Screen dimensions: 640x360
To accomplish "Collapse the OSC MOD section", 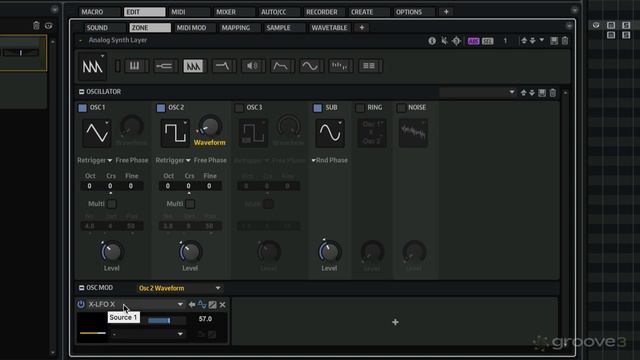I will [x=81, y=288].
